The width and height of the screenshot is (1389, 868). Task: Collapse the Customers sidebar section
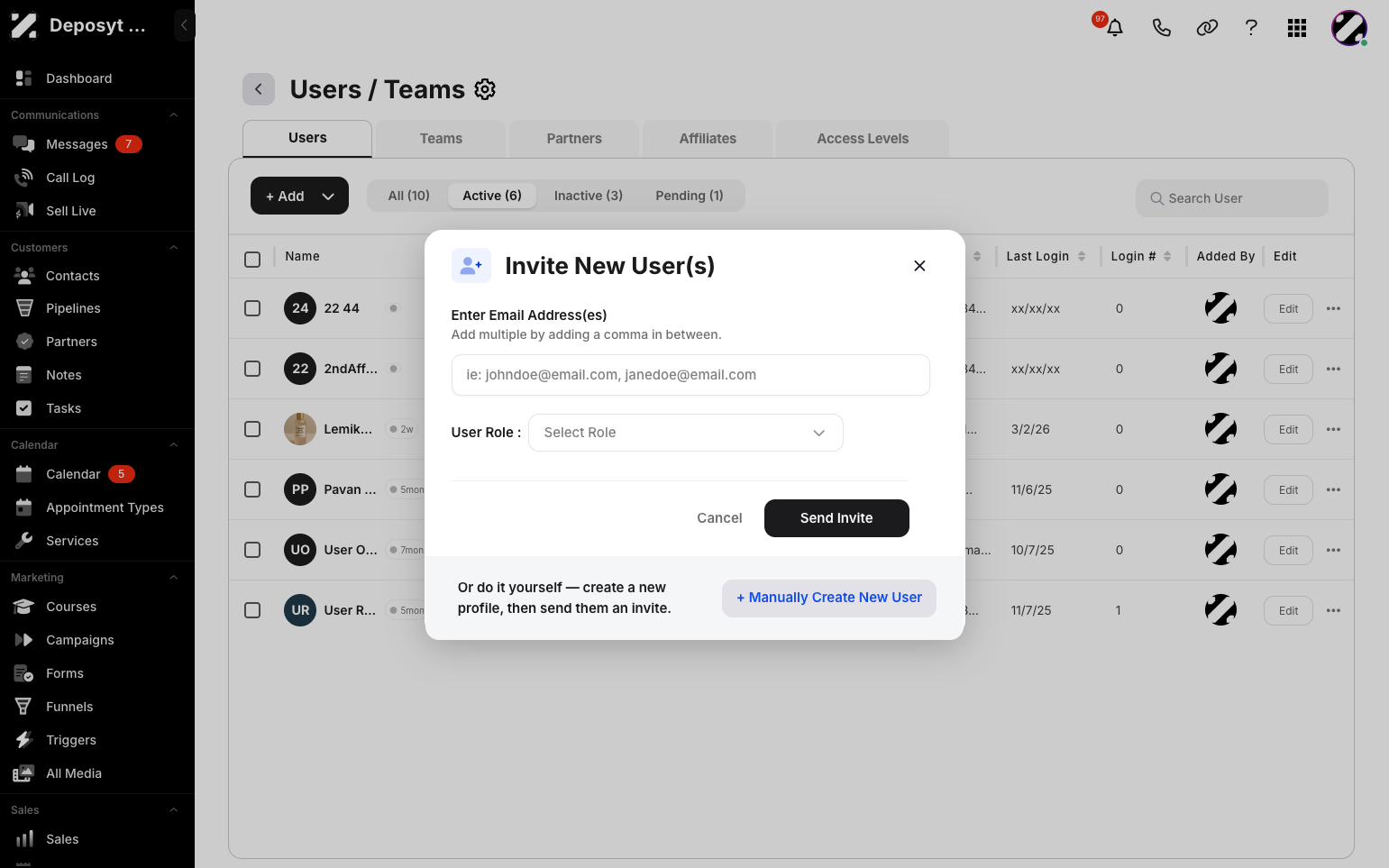click(174, 248)
